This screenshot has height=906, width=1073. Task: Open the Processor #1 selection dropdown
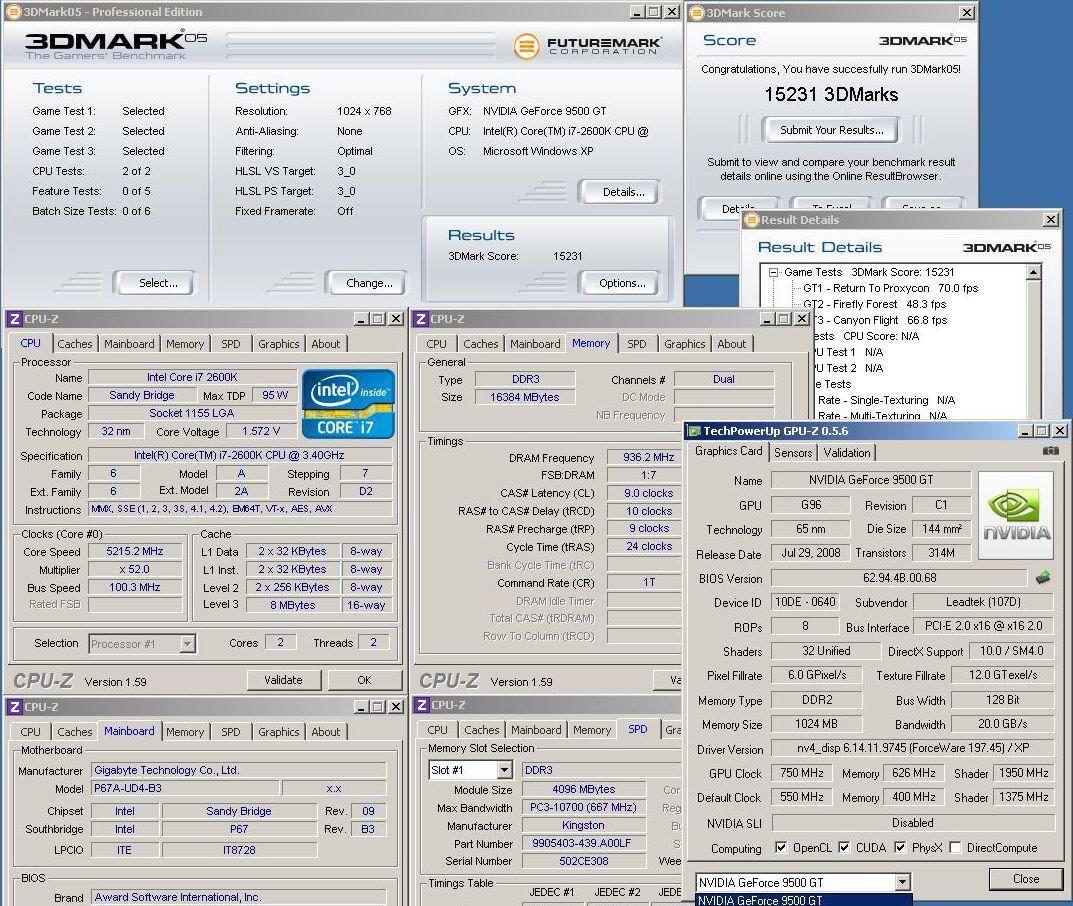(x=187, y=644)
